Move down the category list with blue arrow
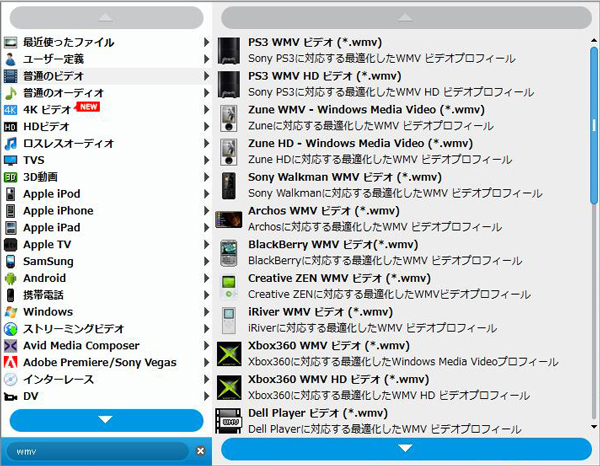 pos(106,420)
